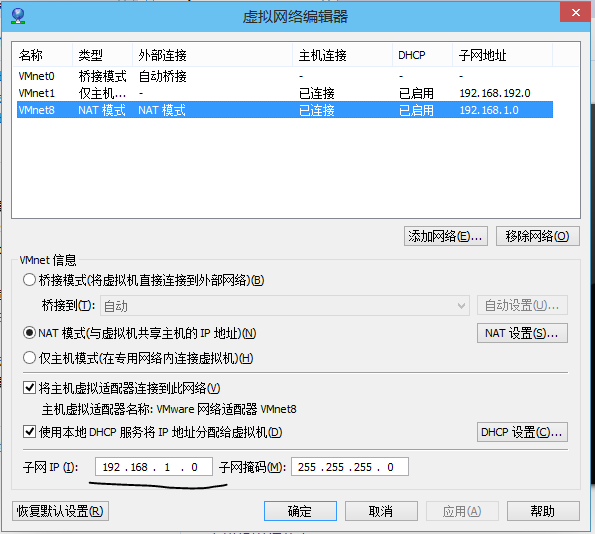The height and width of the screenshot is (534, 595).
Task: Click 自动设置 button
Action: (x=522, y=306)
